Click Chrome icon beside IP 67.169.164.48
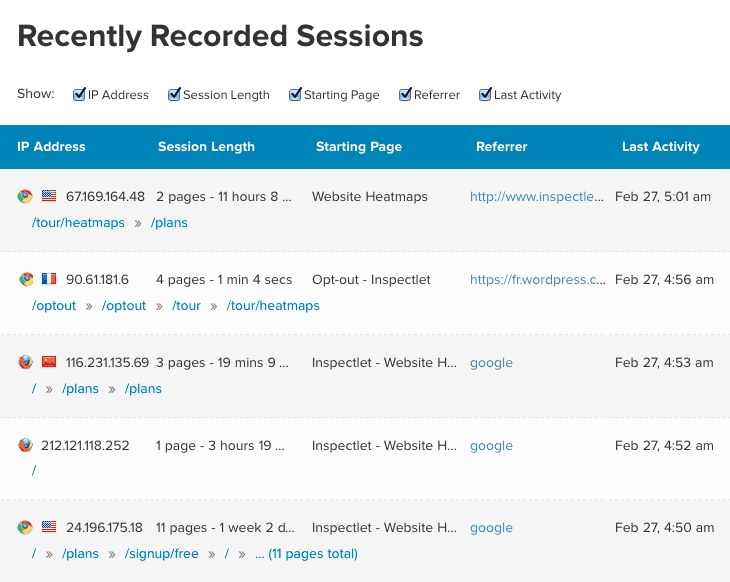Viewport: 730px width, 582px height. click(x=25, y=197)
